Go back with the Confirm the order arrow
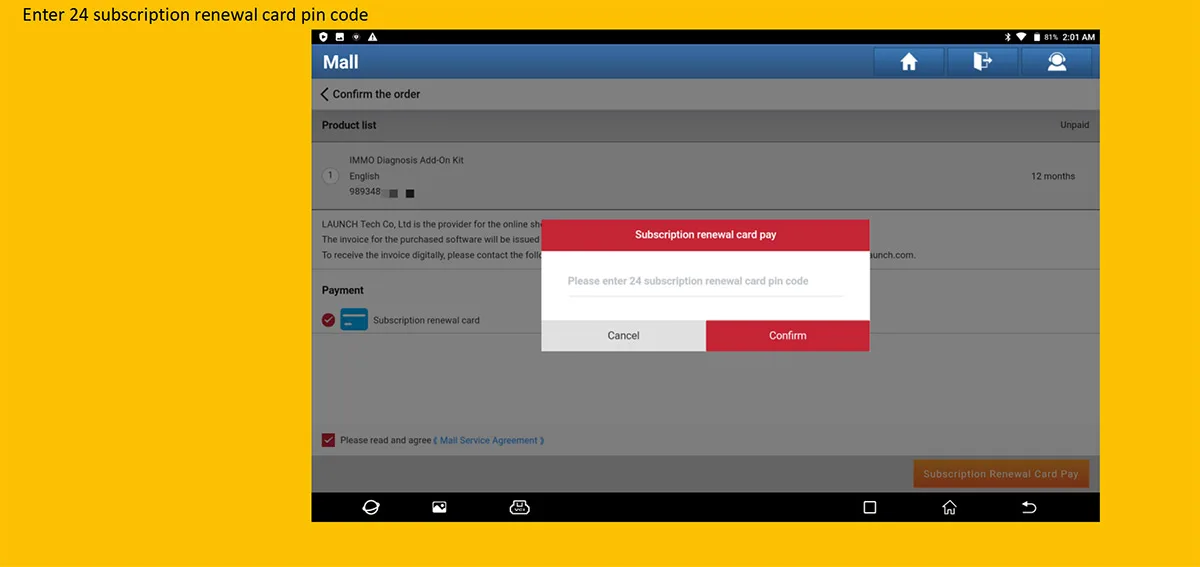Viewport: 1200px width, 567px height. [x=325, y=94]
